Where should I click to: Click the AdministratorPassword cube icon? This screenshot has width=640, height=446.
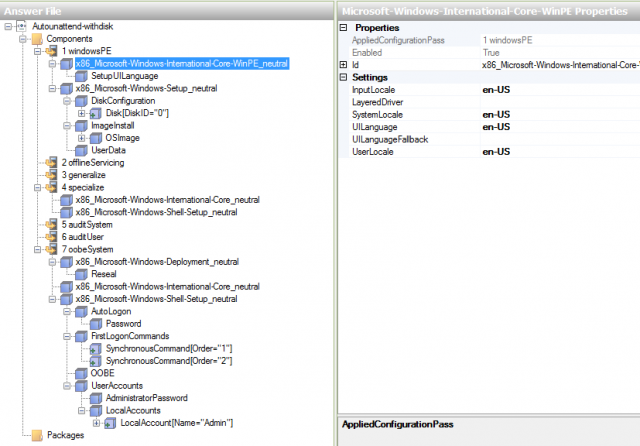[96, 398]
